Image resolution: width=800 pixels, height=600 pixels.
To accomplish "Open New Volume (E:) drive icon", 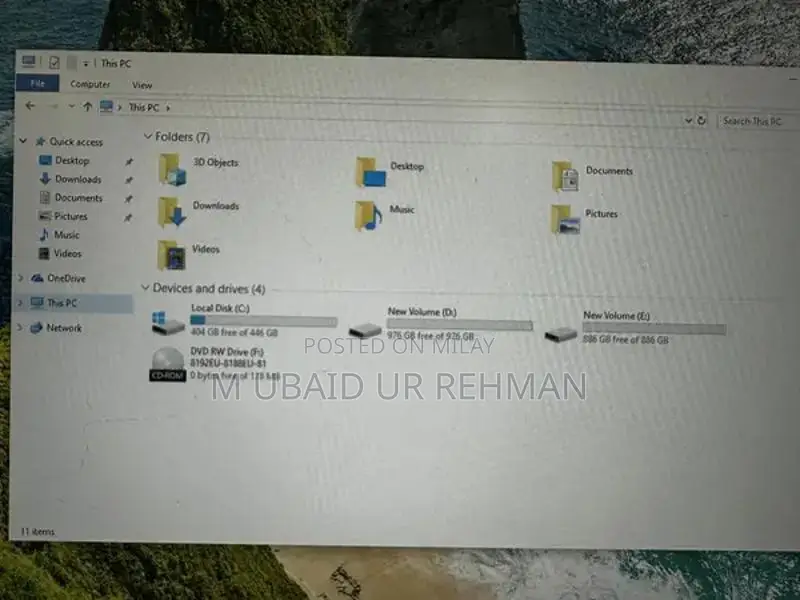I will [561, 333].
